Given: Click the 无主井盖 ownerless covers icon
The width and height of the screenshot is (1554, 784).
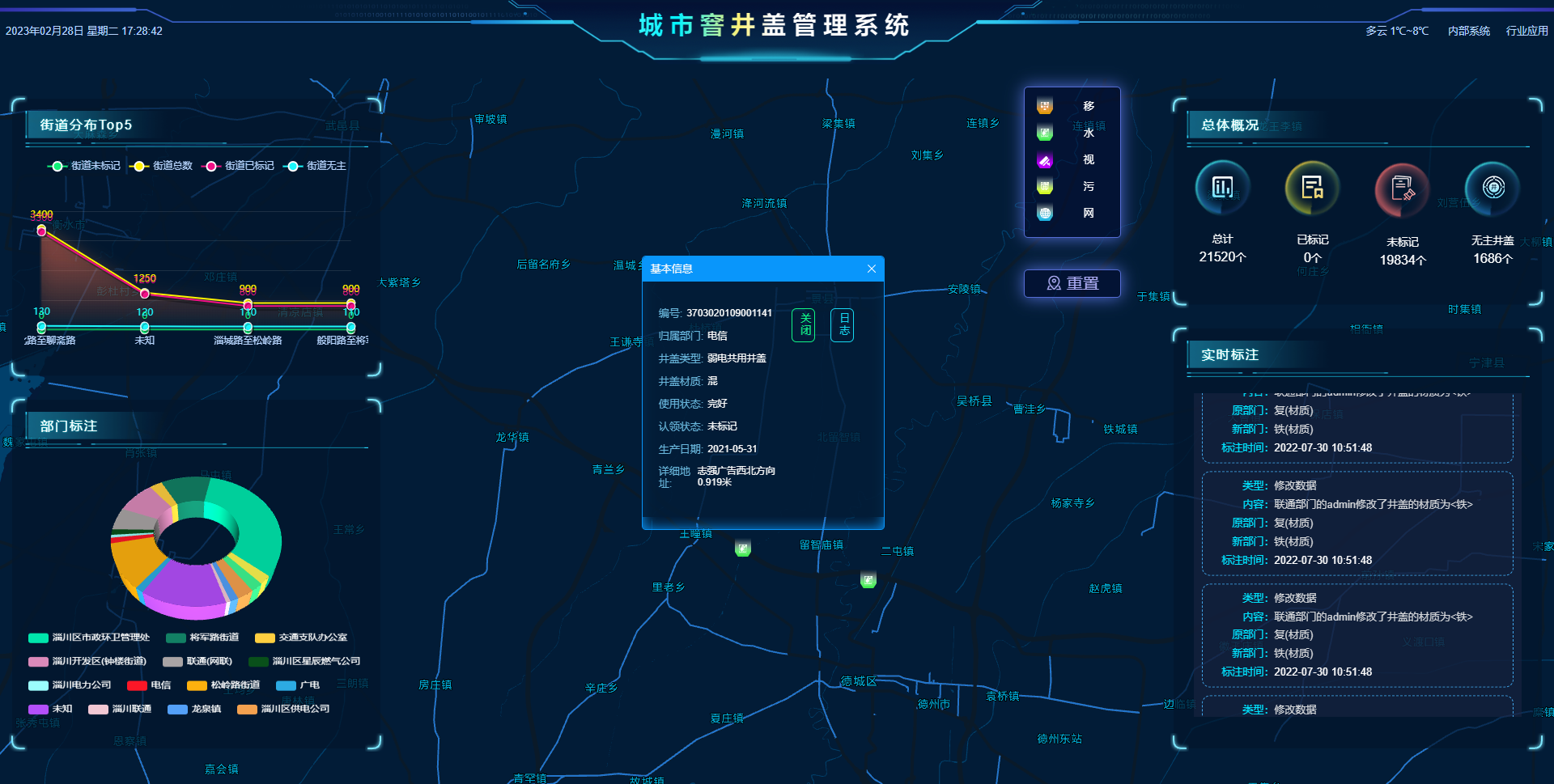Looking at the screenshot, I should [1492, 188].
